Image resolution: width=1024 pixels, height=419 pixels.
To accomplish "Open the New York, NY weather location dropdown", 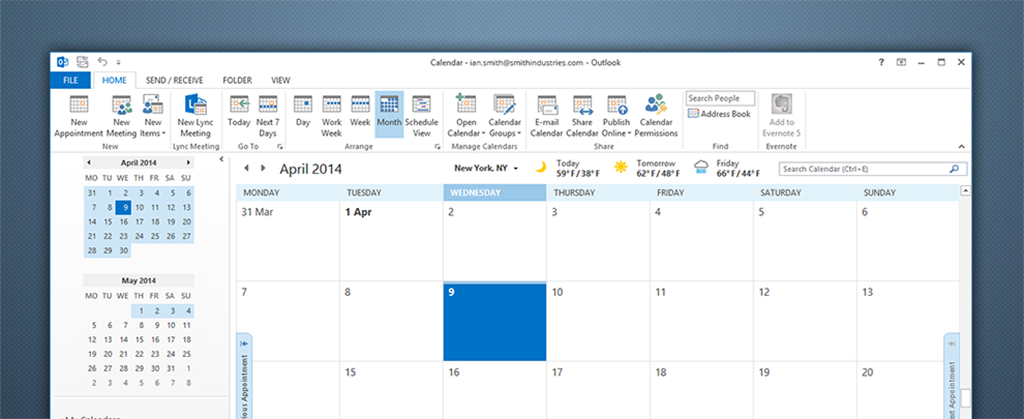I will [486, 168].
